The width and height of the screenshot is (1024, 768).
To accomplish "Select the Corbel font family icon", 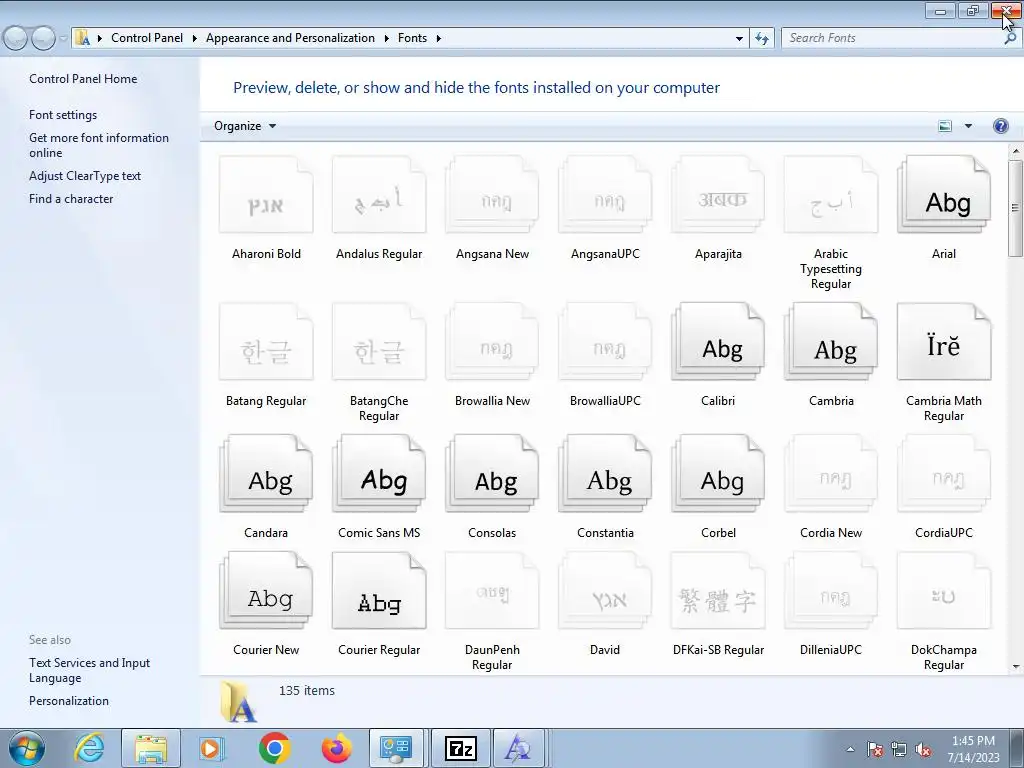I will click(718, 473).
